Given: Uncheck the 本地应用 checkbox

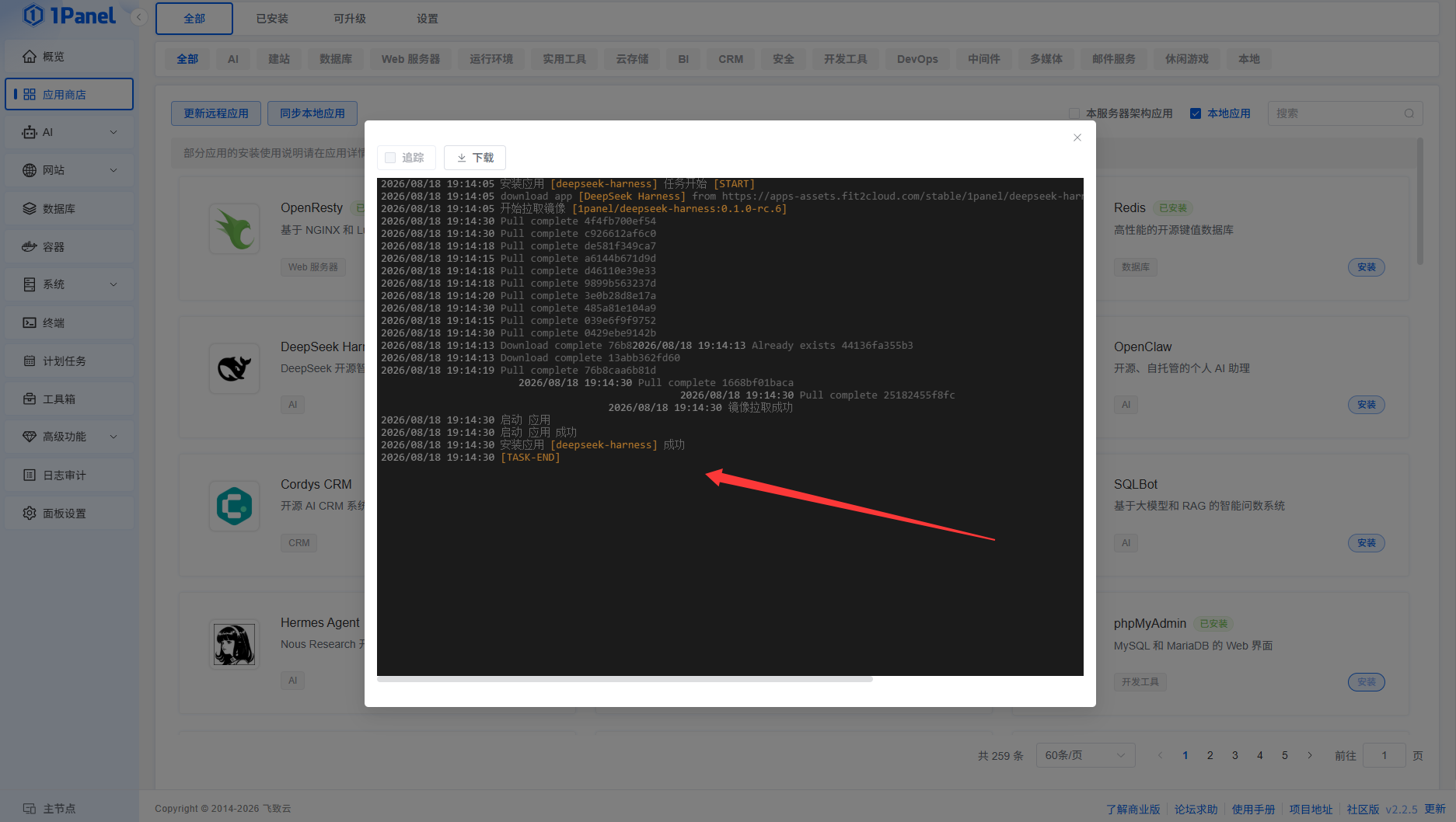Looking at the screenshot, I should (x=1196, y=113).
